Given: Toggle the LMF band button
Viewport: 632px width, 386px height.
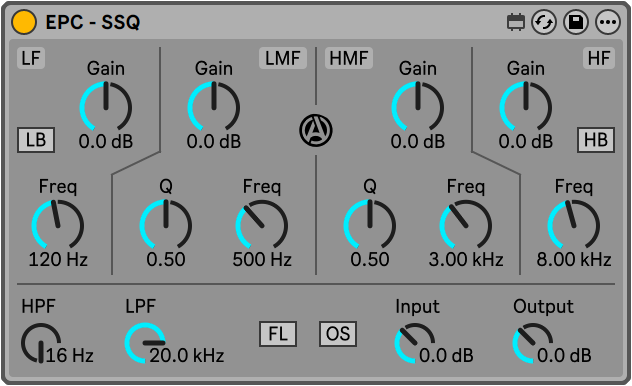Looking at the screenshot, I should pyautogui.click(x=283, y=58).
